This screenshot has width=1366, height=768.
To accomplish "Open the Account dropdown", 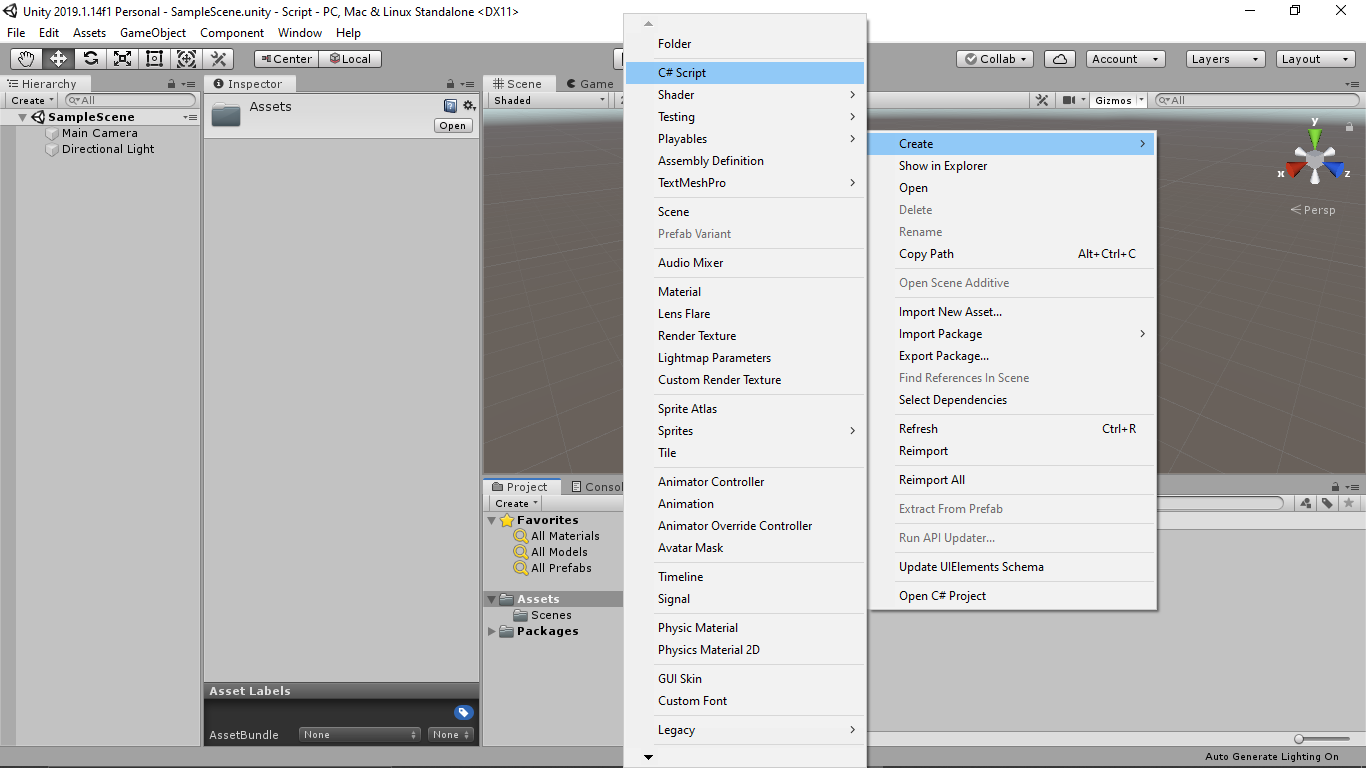I will coord(1125,59).
